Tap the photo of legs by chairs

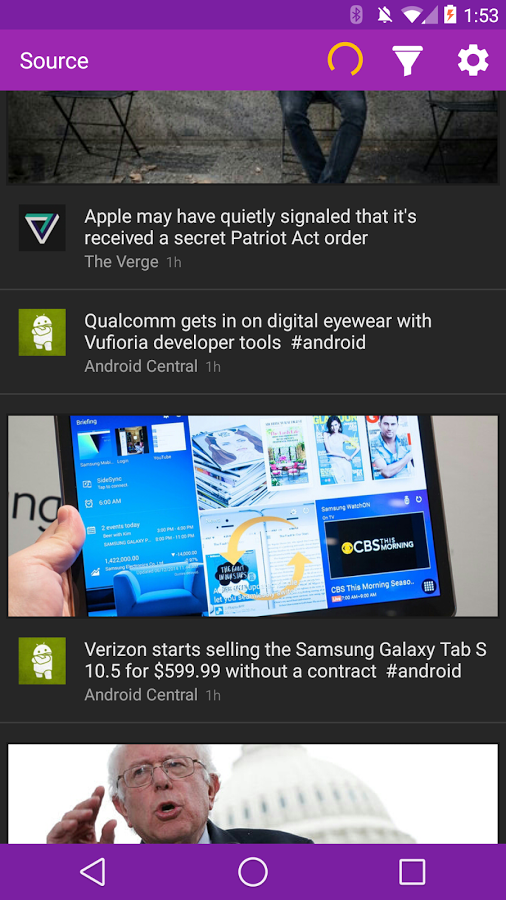(253, 137)
